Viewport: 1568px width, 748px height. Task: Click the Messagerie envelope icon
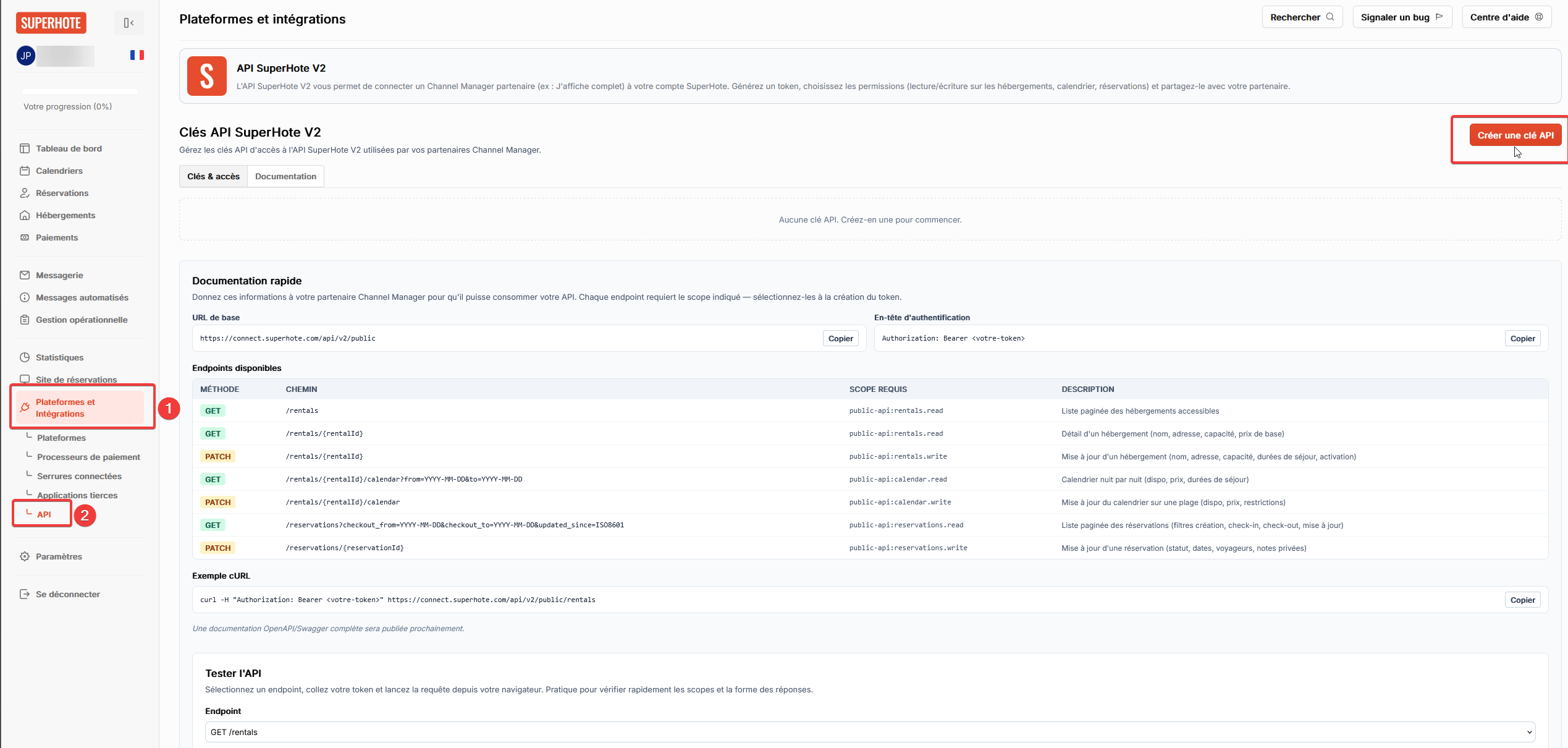[25, 275]
